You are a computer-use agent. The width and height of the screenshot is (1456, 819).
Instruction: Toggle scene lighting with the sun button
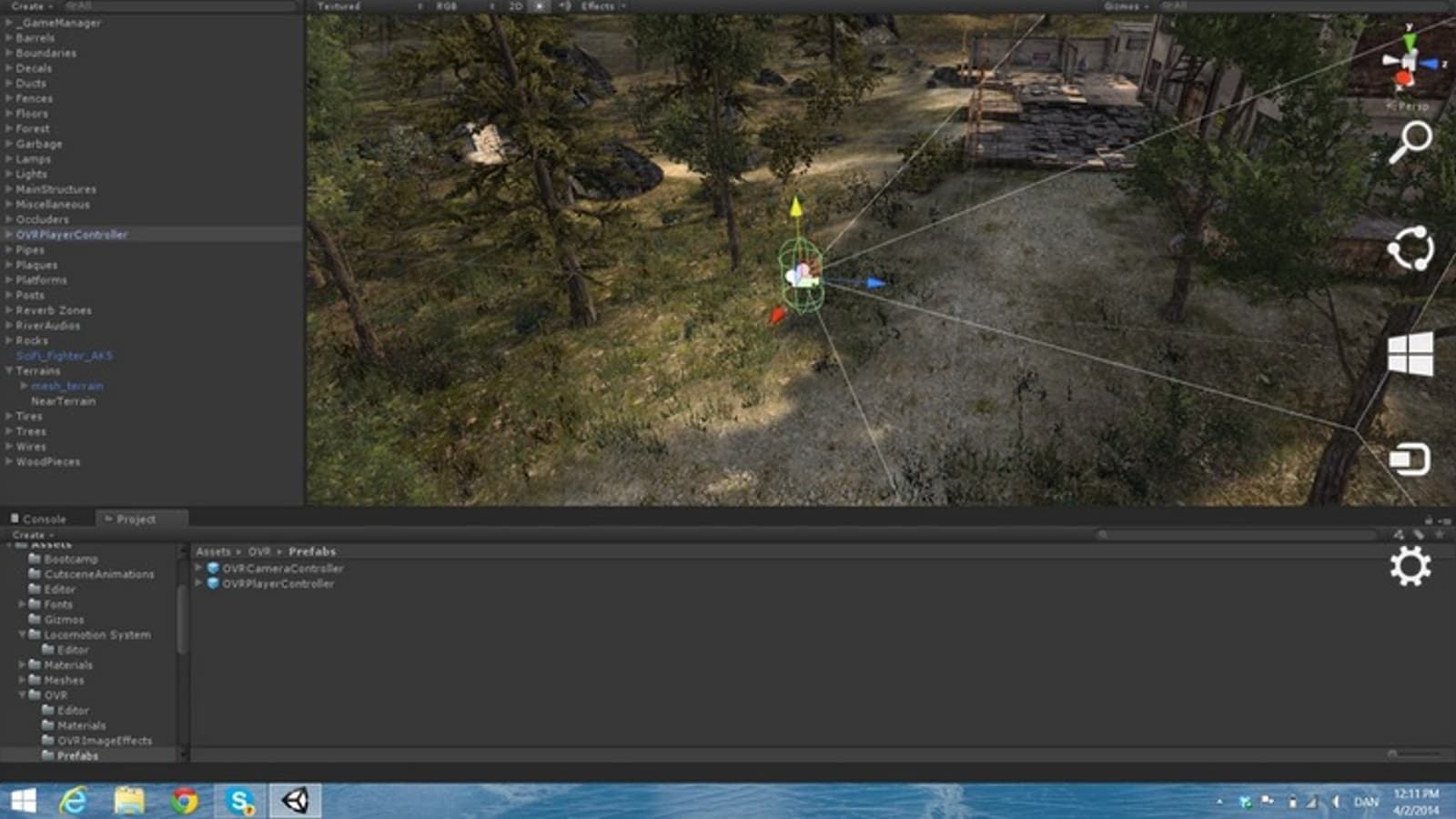[540, 6]
